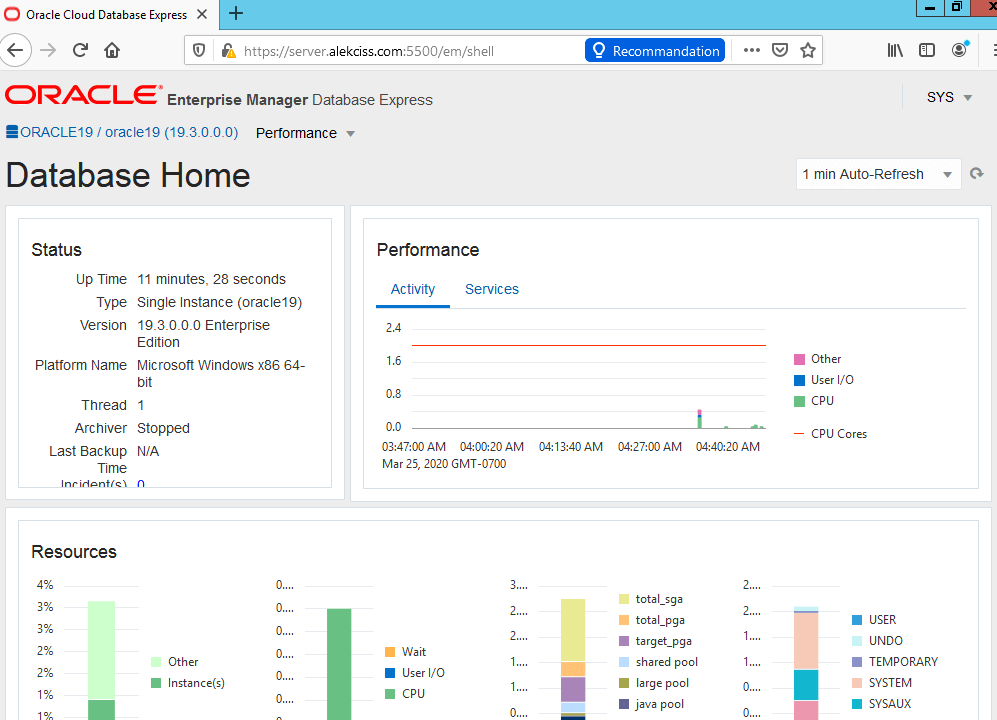
Task: Click the large pool legend swatch
Action: coord(624,683)
